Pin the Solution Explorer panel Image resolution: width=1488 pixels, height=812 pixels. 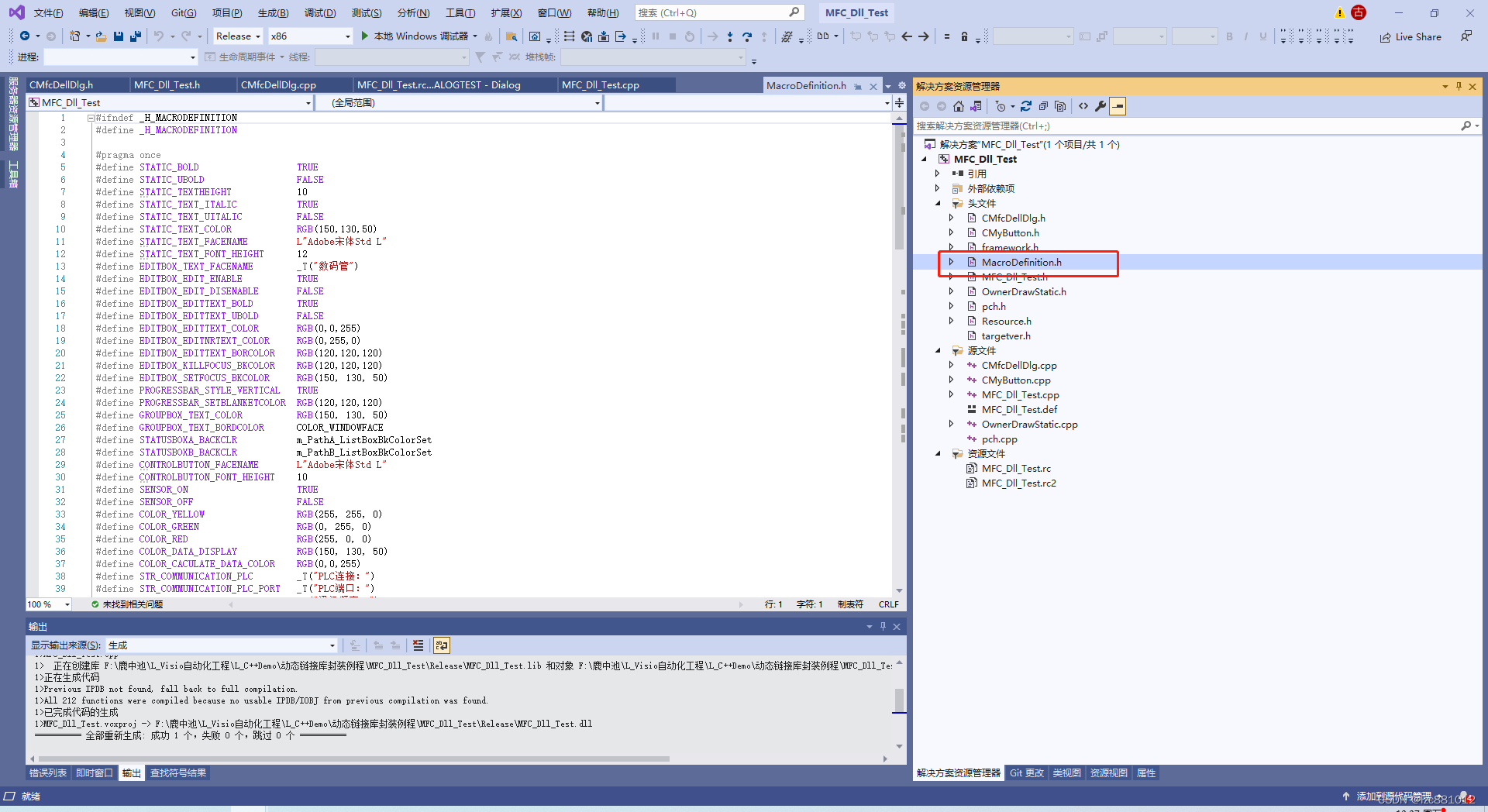(x=1459, y=86)
